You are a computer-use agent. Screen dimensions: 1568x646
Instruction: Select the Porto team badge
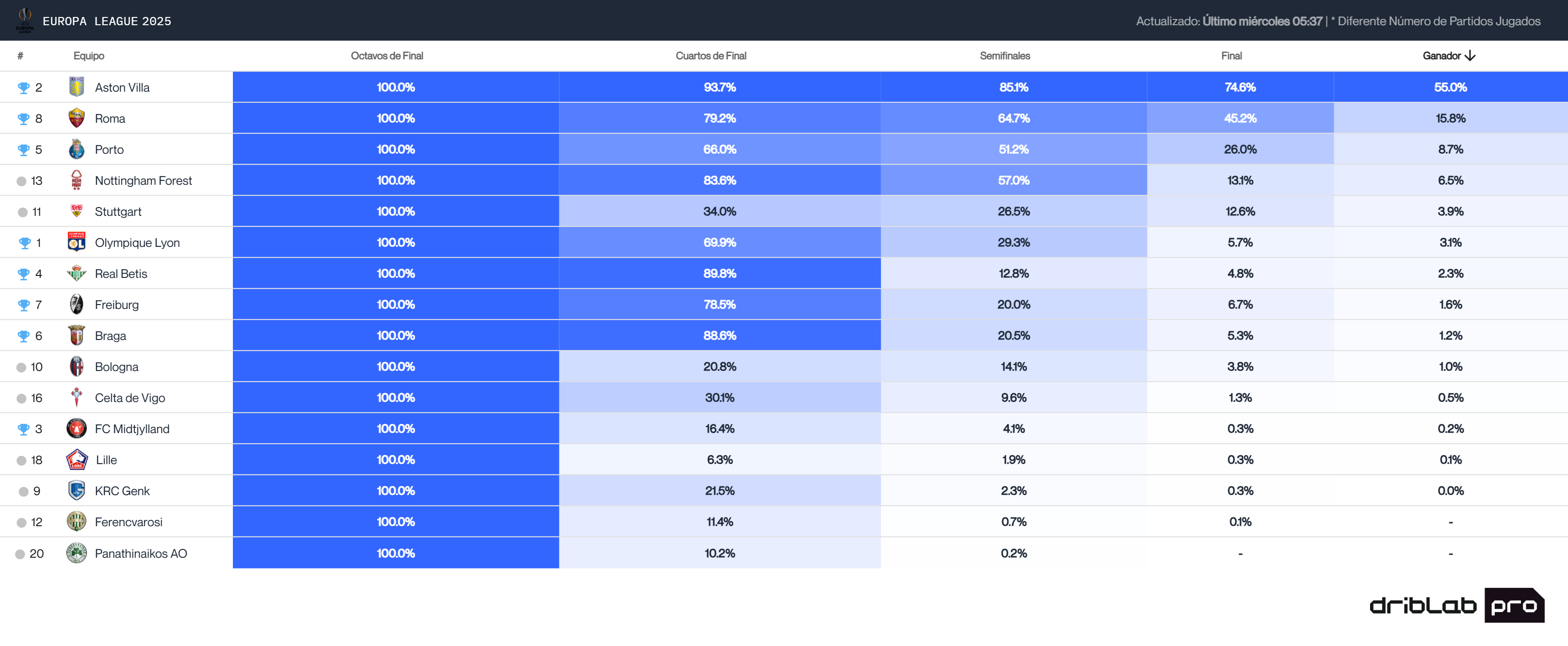(76, 149)
